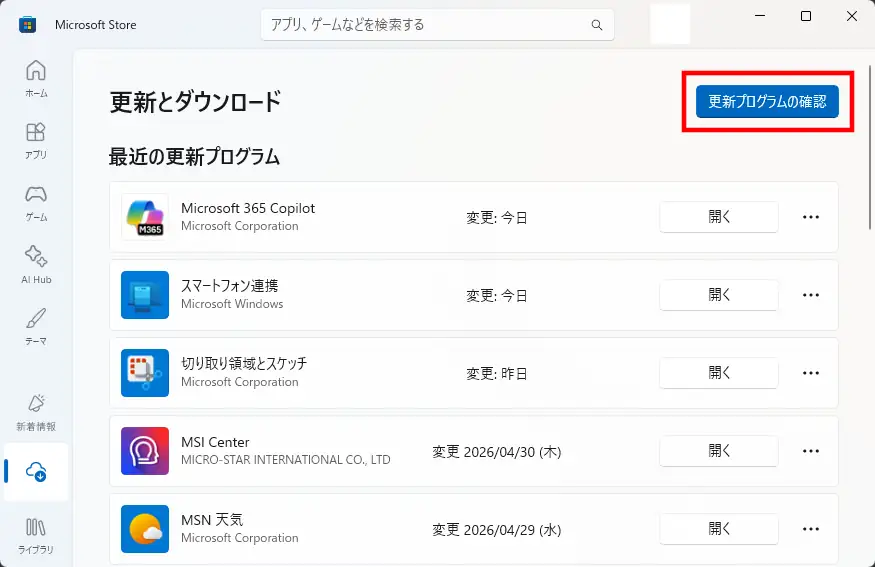Open more options for Microsoft 365 Copilot
Viewport: 875px width, 567px height.
pos(811,217)
